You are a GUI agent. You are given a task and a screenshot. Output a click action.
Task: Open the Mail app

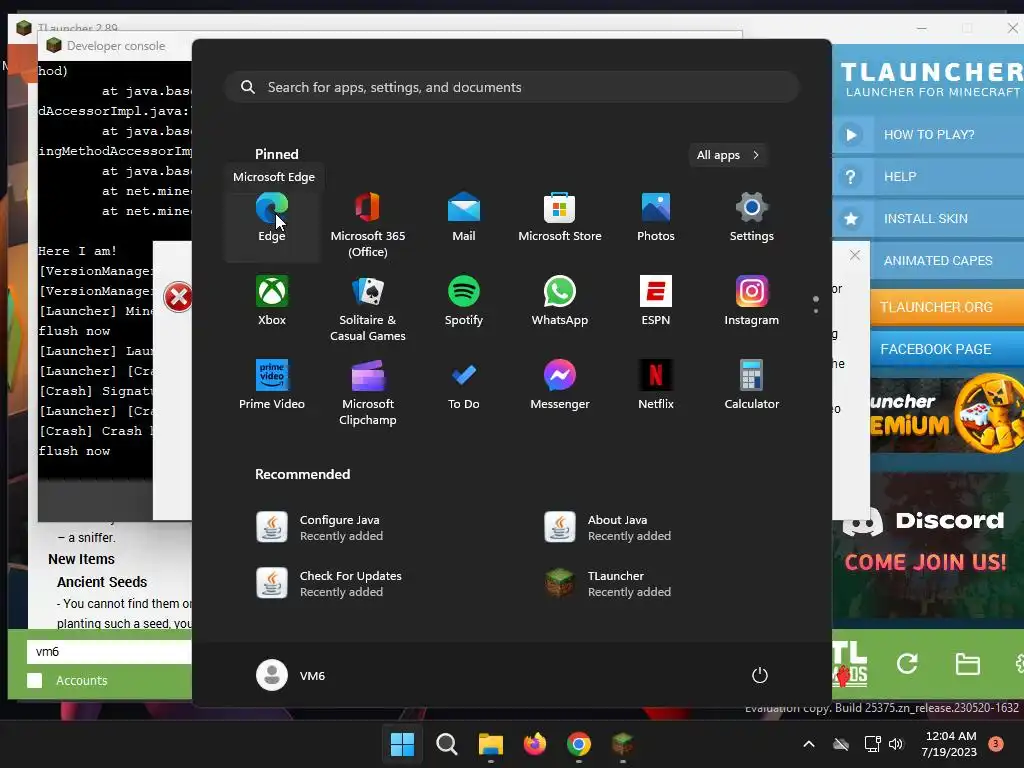point(464,217)
